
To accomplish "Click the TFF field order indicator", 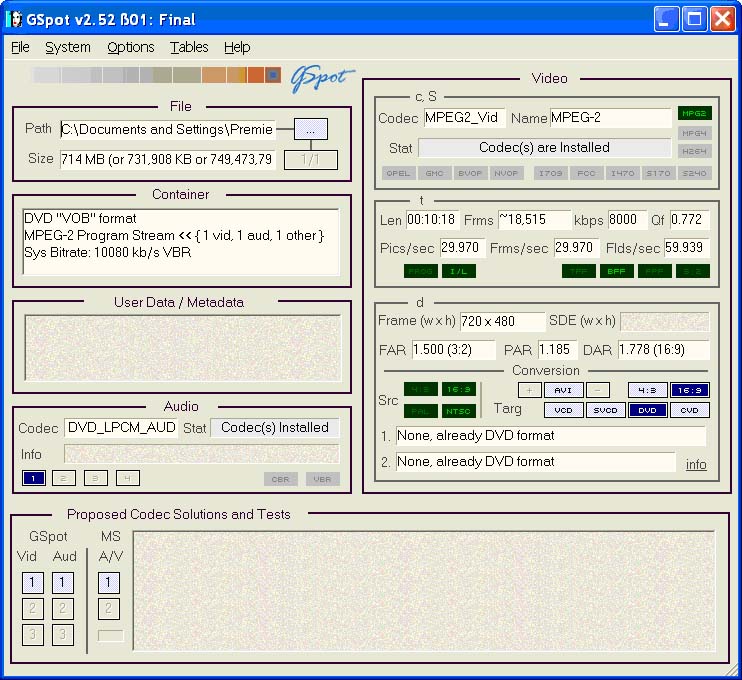I will (x=578, y=271).
